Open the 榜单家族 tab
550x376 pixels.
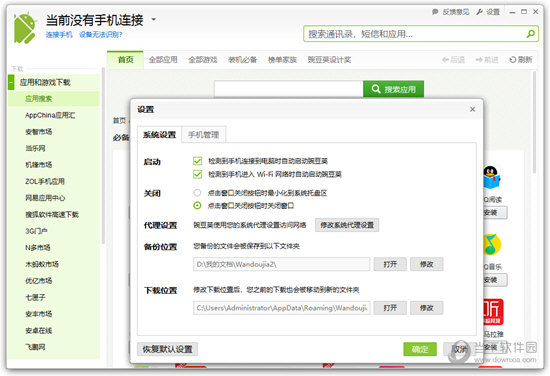click(x=282, y=60)
